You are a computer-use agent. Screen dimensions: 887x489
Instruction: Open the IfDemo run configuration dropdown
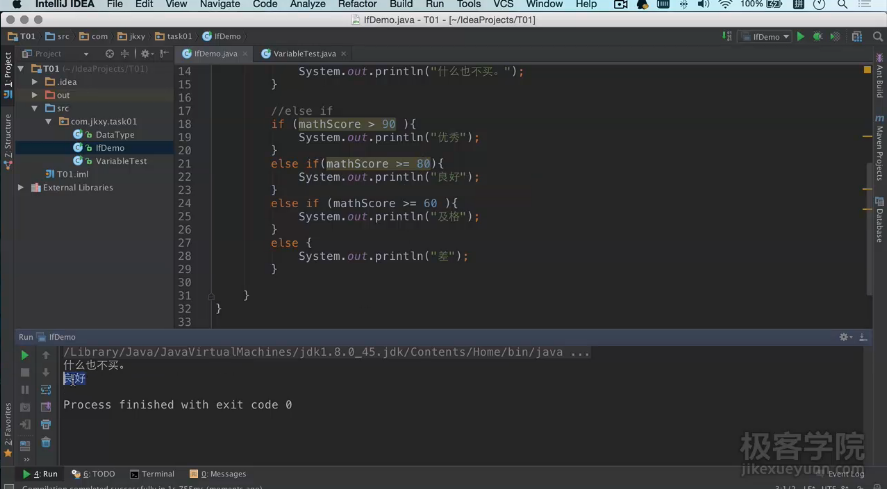(x=765, y=37)
